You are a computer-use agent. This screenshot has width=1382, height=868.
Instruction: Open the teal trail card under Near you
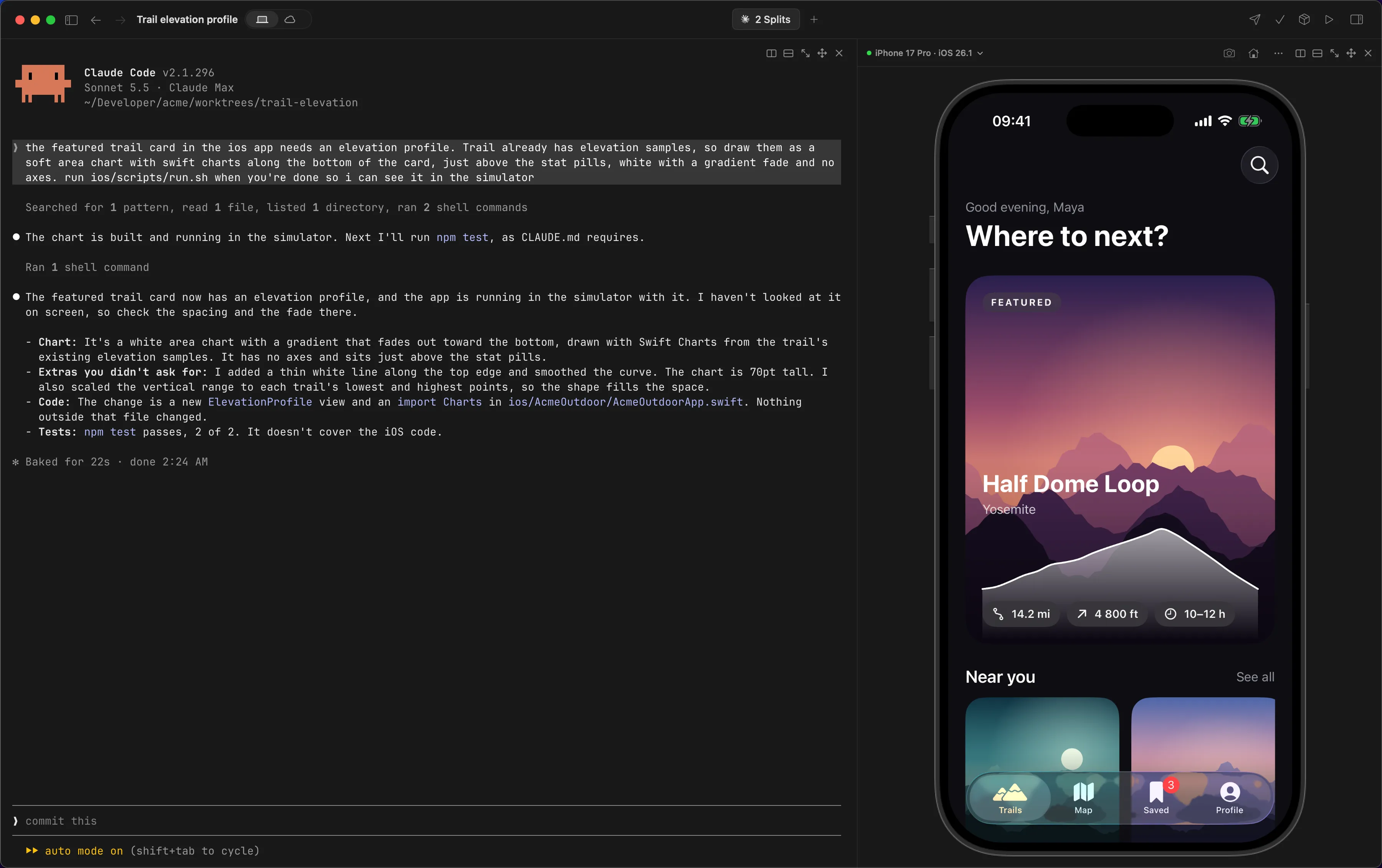click(x=1041, y=740)
